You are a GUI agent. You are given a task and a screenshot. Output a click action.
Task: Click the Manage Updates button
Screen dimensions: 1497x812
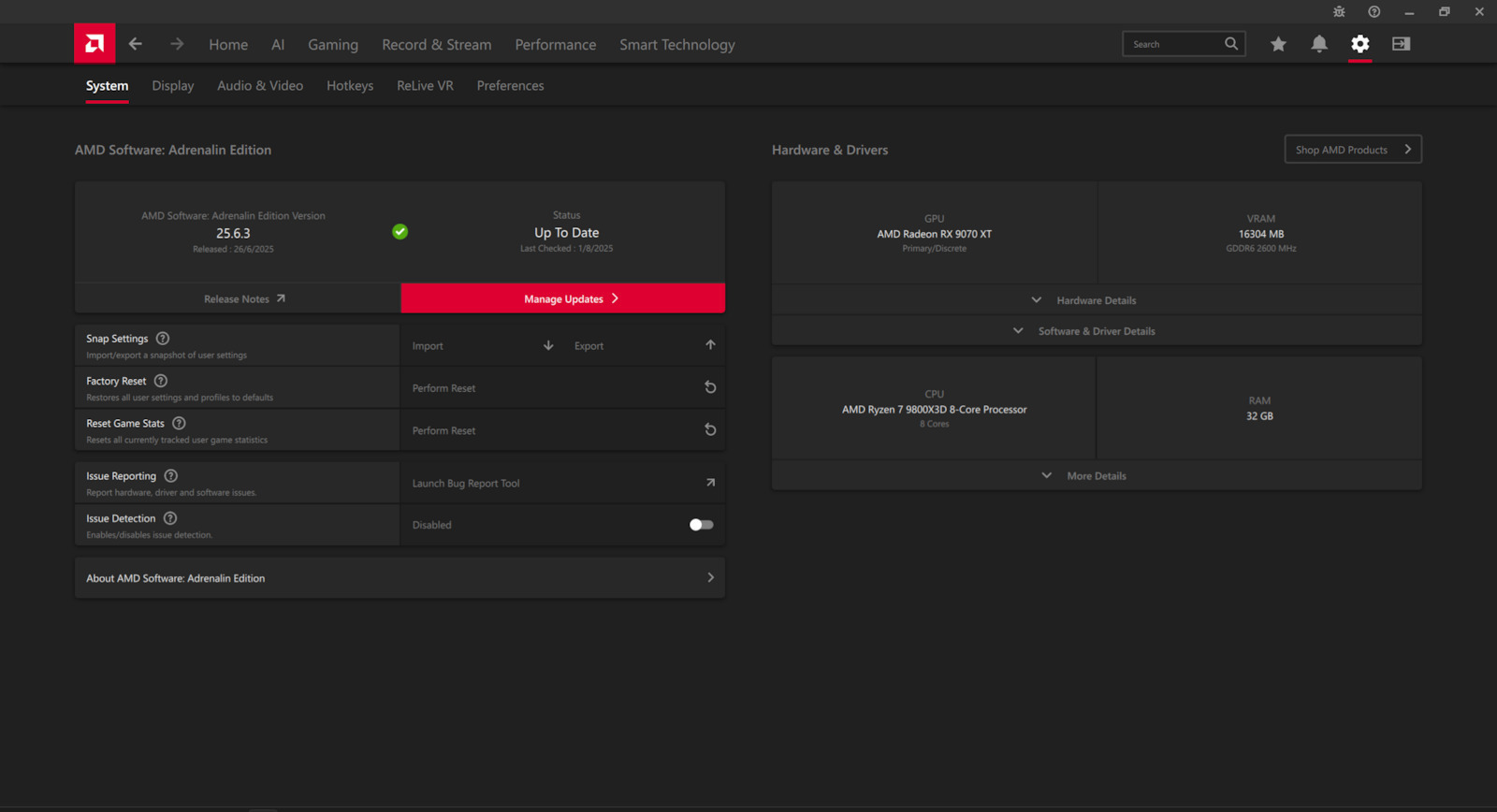click(x=563, y=298)
